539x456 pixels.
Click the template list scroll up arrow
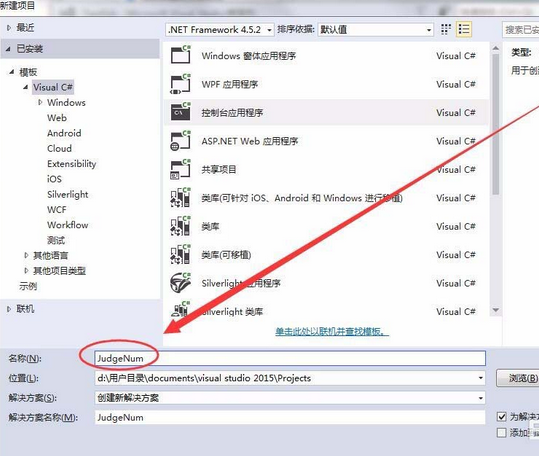tap(496, 48)
